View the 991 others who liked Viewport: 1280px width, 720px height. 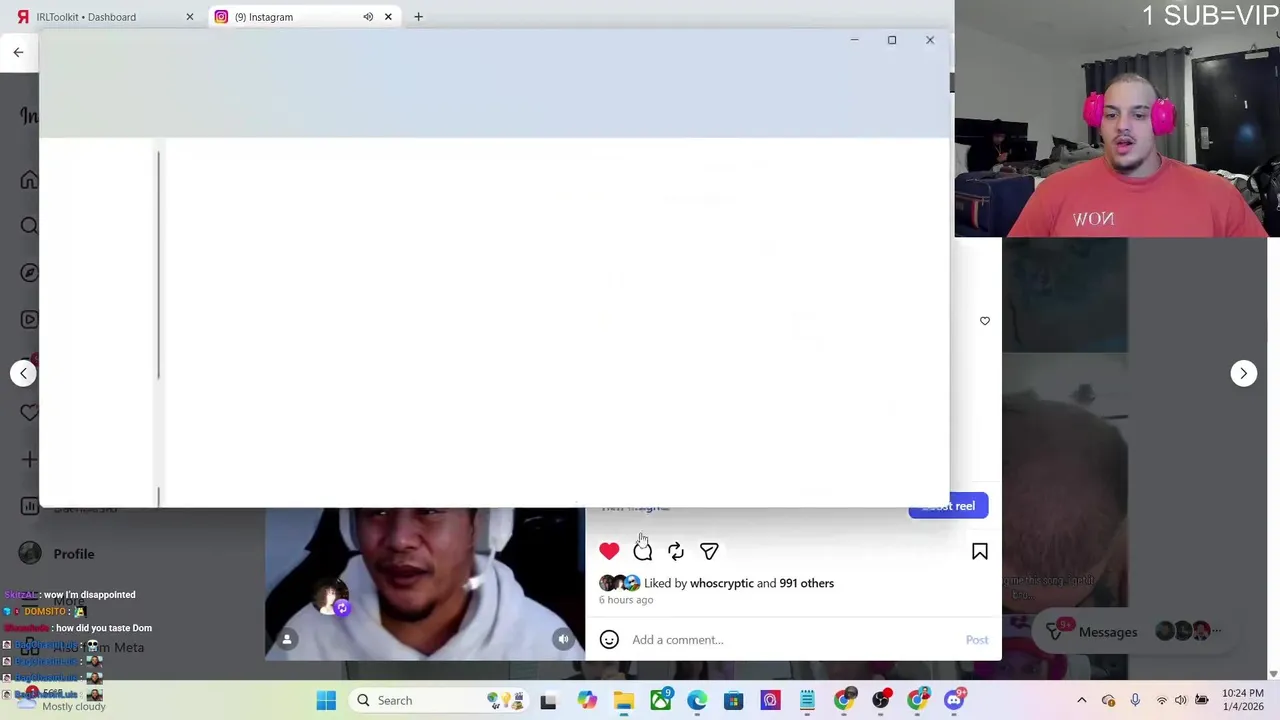click(806, 583)
